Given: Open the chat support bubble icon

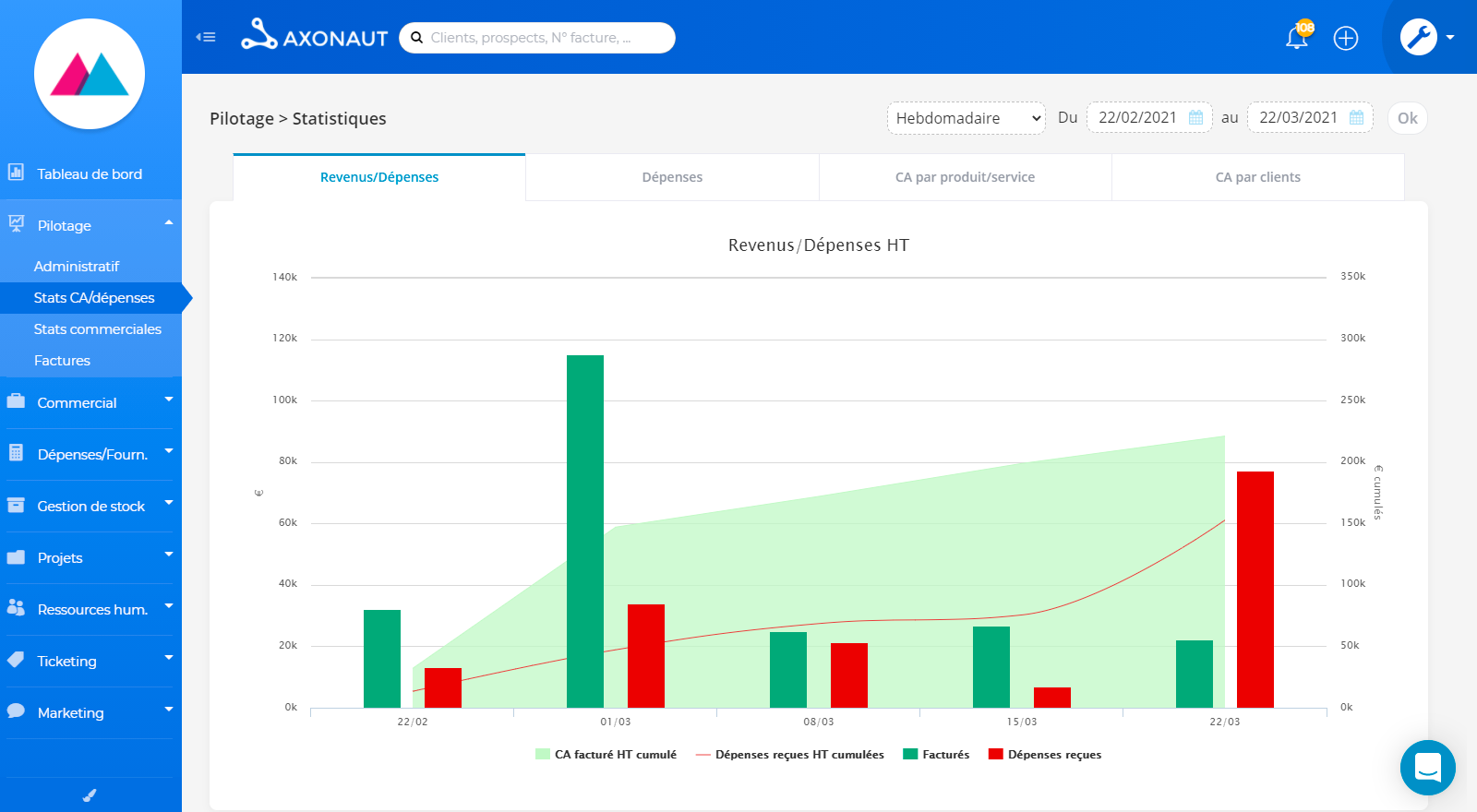Looking at the screenshot, I should [1427, 767].
